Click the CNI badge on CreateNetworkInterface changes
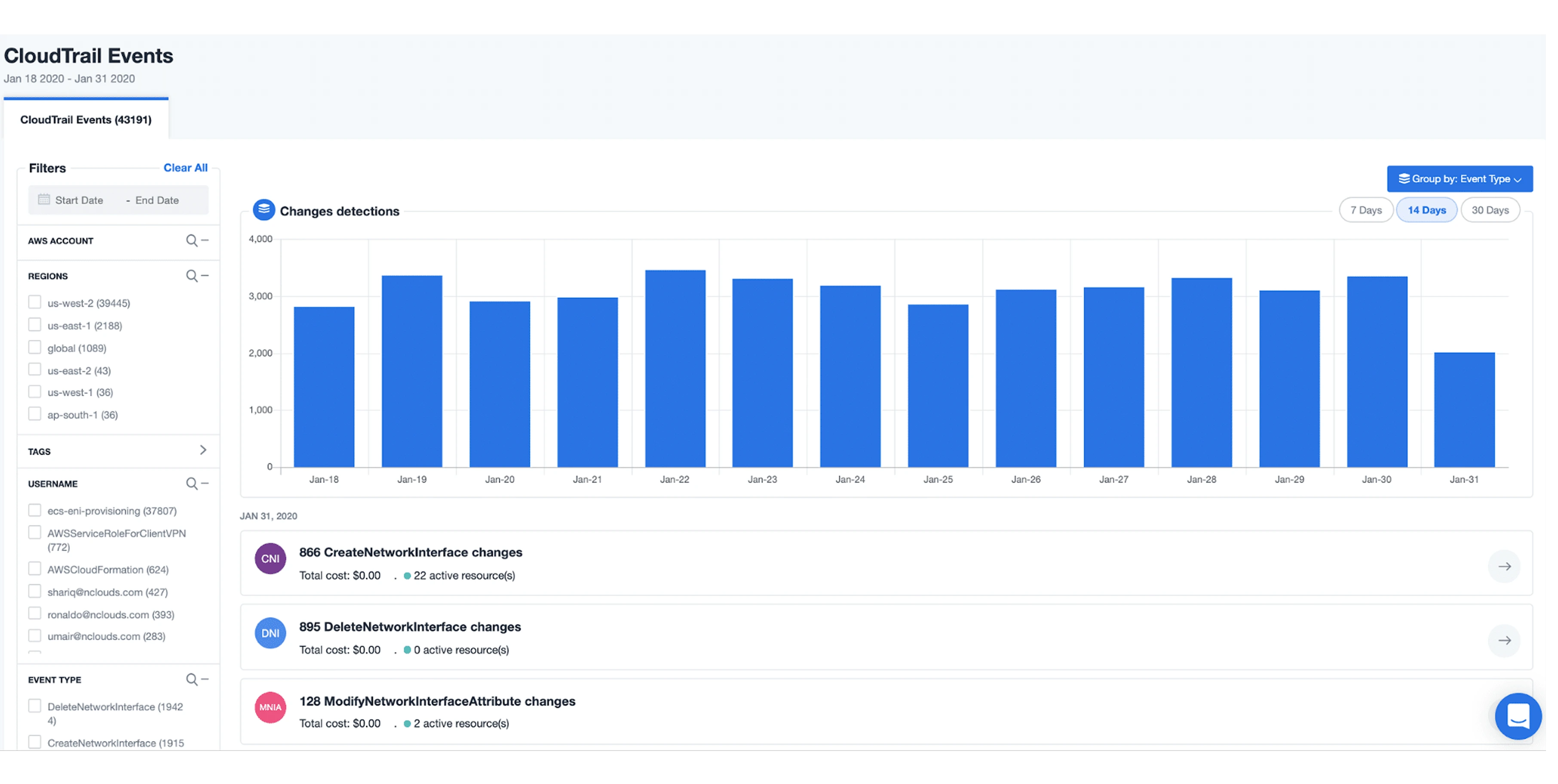 click(270, 558)
